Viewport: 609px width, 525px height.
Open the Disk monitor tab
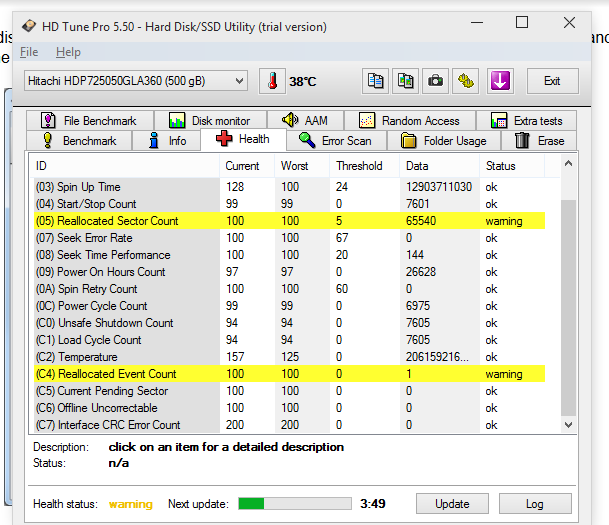(x=210, y=121)
